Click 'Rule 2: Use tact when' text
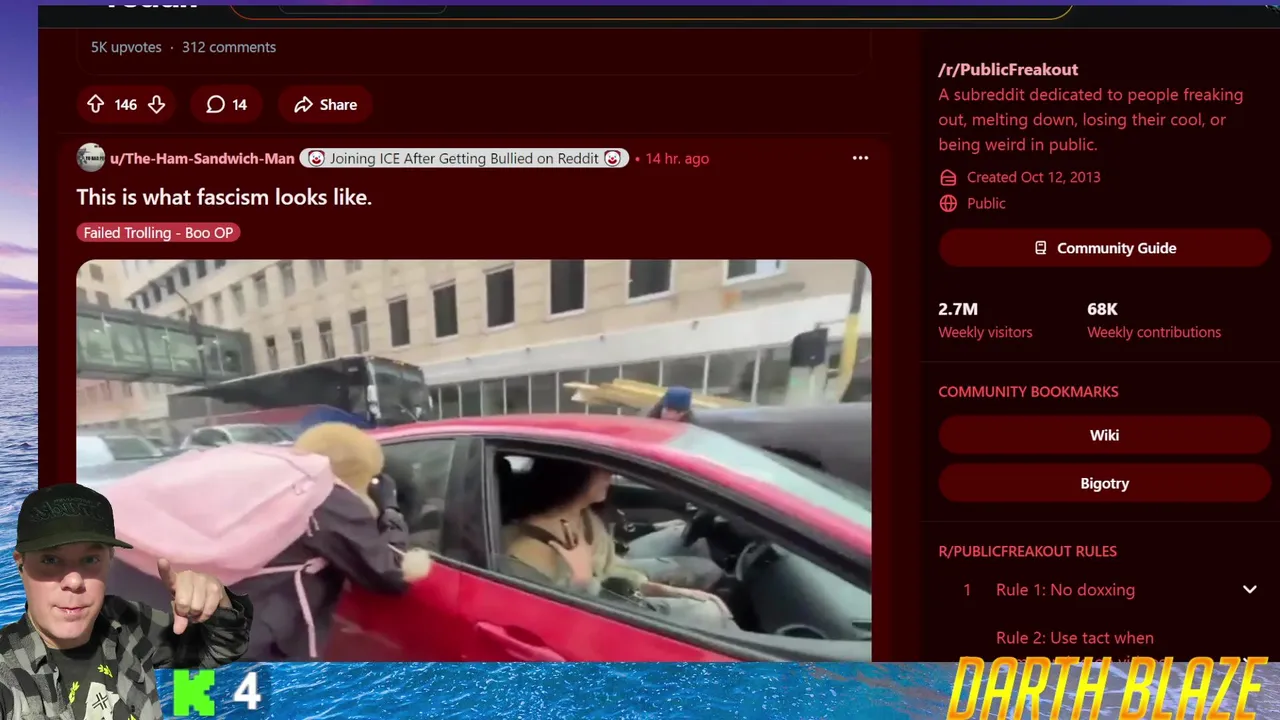 click(1075, 638)
